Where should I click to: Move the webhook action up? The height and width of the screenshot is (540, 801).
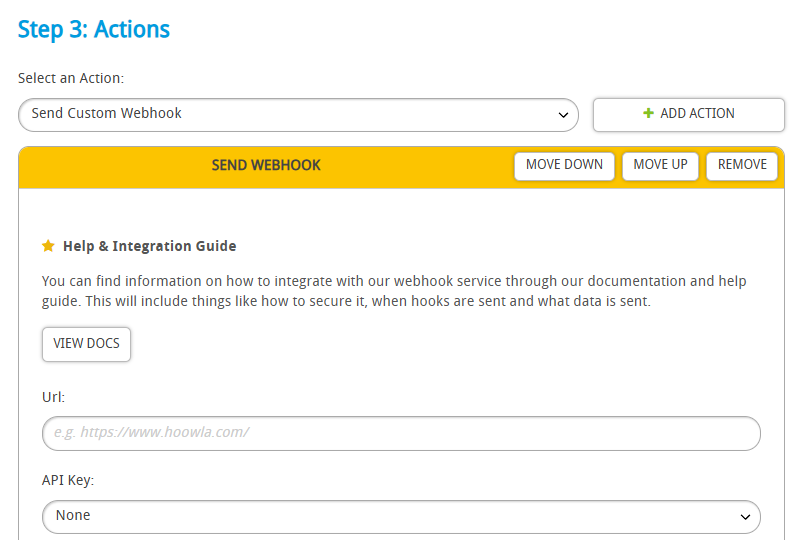pyautogui.click(x=660, y=166)
